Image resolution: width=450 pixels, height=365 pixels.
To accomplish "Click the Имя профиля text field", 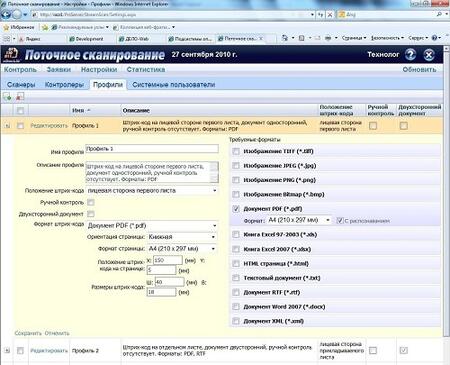I will pos(152,149).
